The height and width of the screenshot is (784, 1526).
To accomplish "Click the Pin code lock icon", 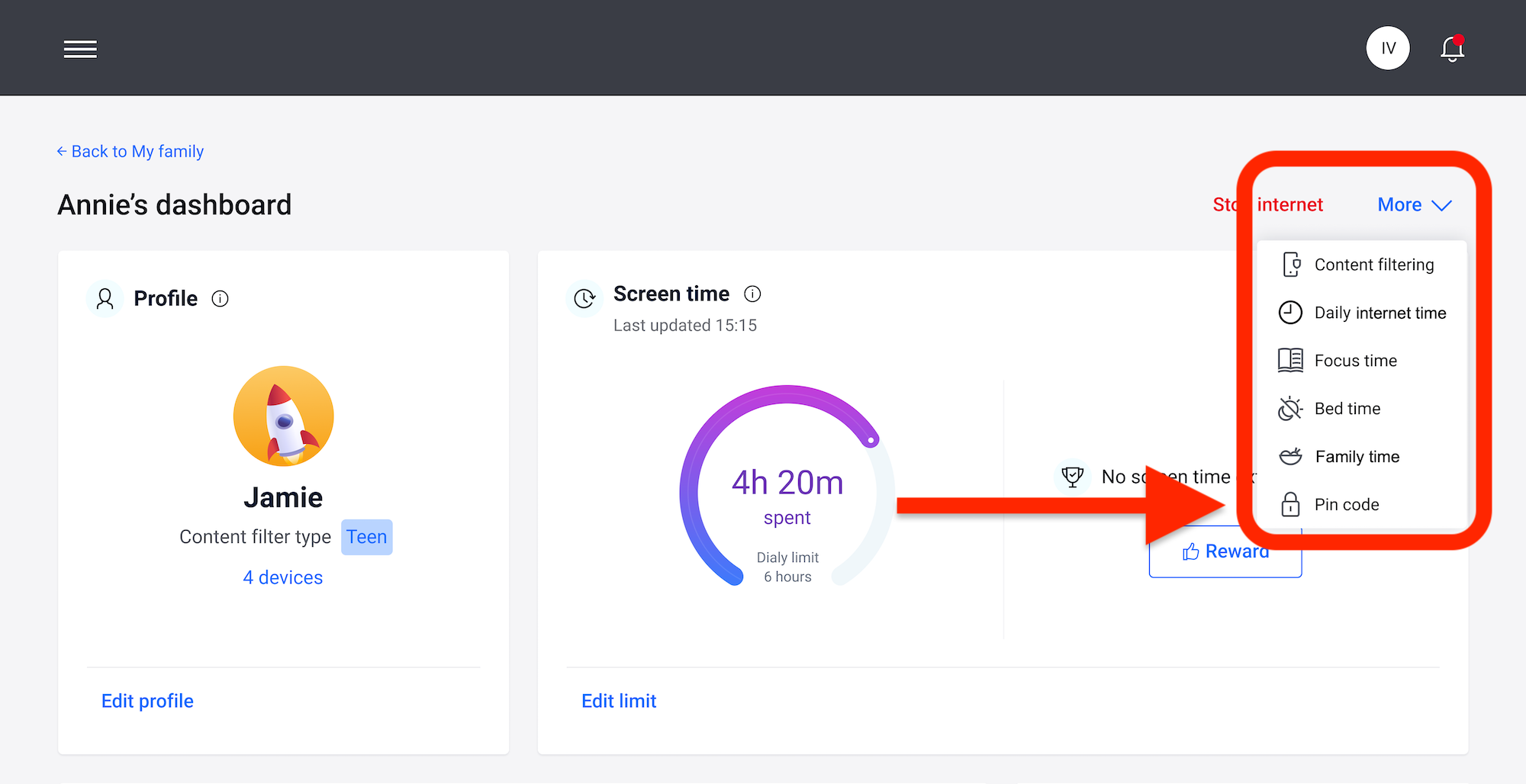I will coord(1290,504).
